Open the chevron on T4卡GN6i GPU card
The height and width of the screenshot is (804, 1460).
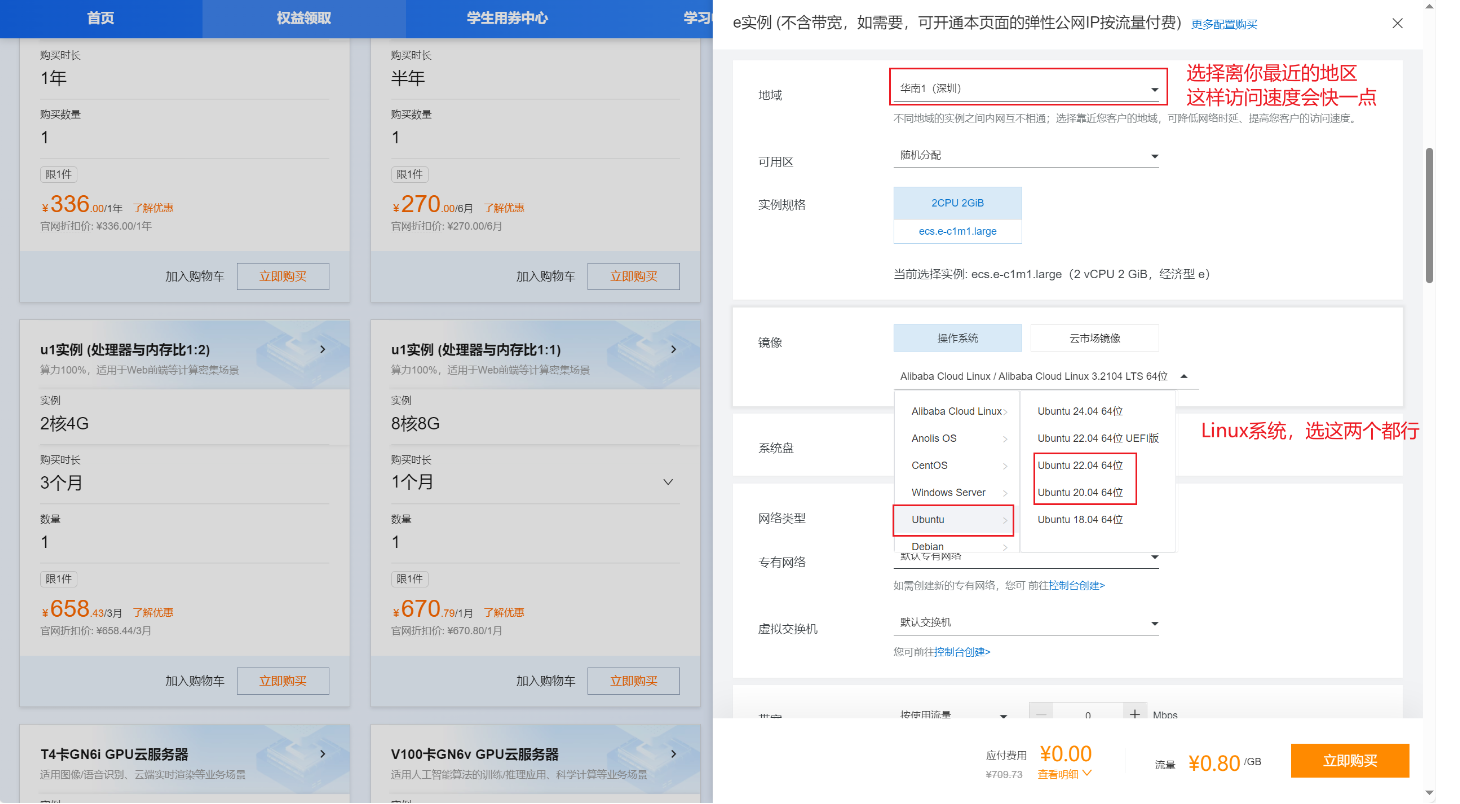click(x=322, y=754)
